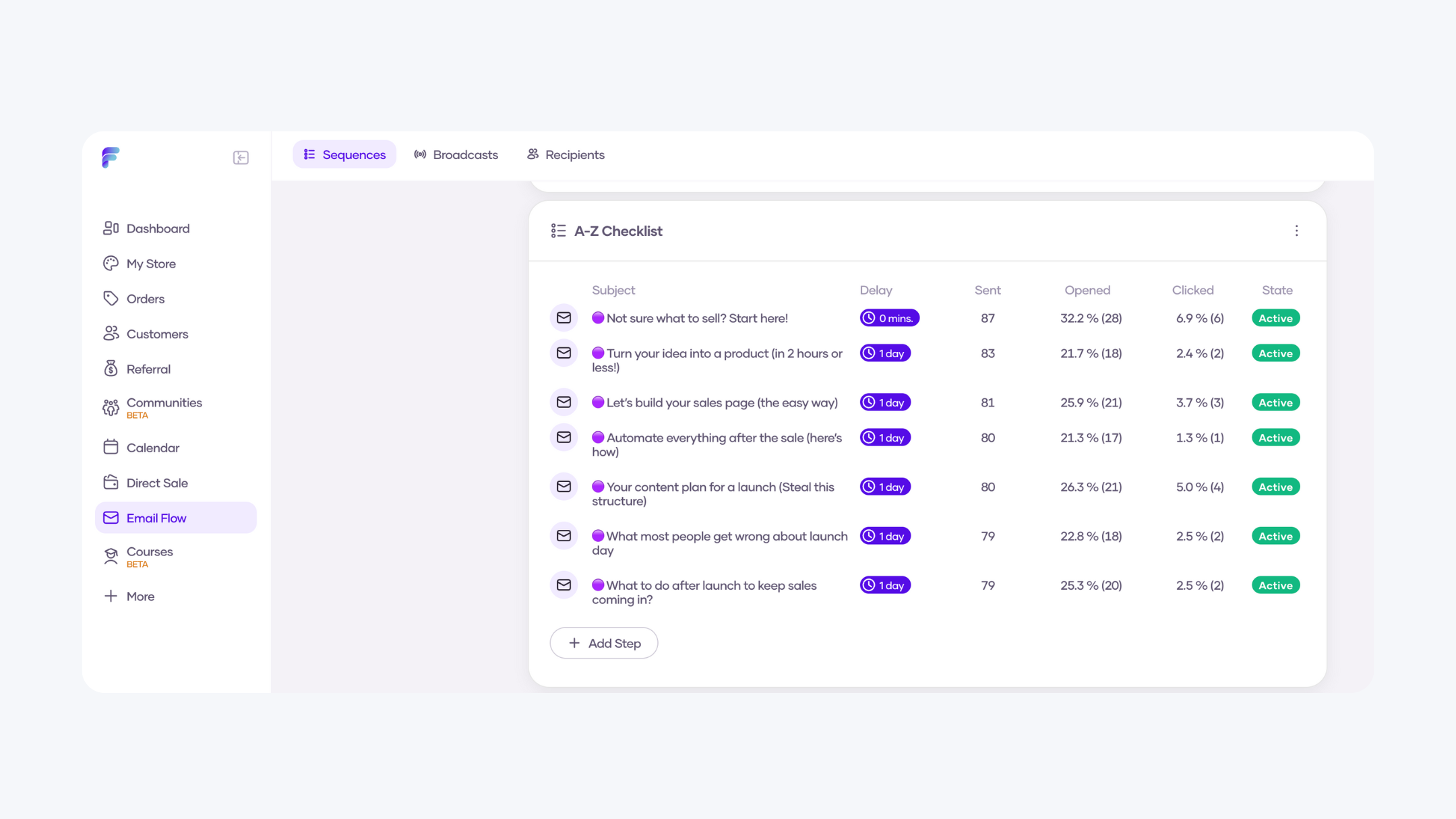Open Courses graduation cap icon
This screenshot has height=819, width=1456.
coord(111,556)
